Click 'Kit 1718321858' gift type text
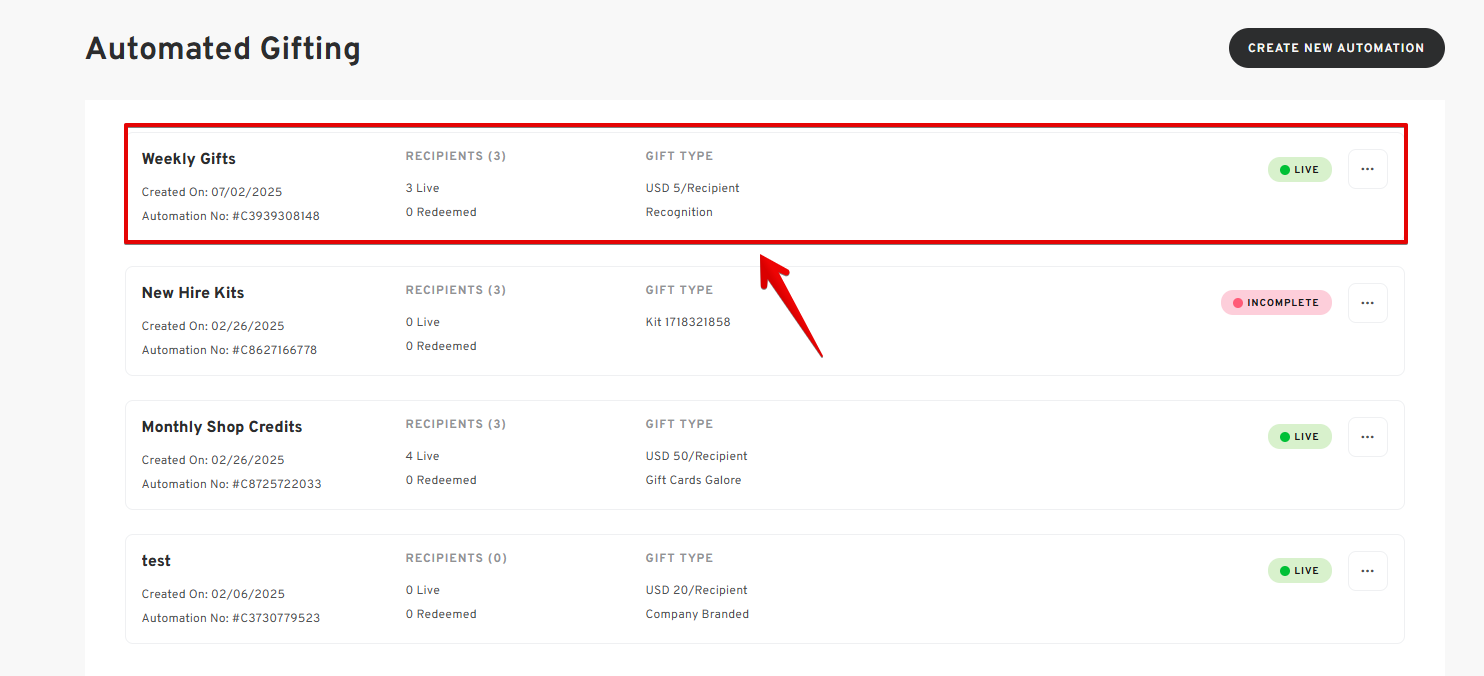The height and width of the screenshot is (676, 1484). pyautogui.click(x=688, y=322)
